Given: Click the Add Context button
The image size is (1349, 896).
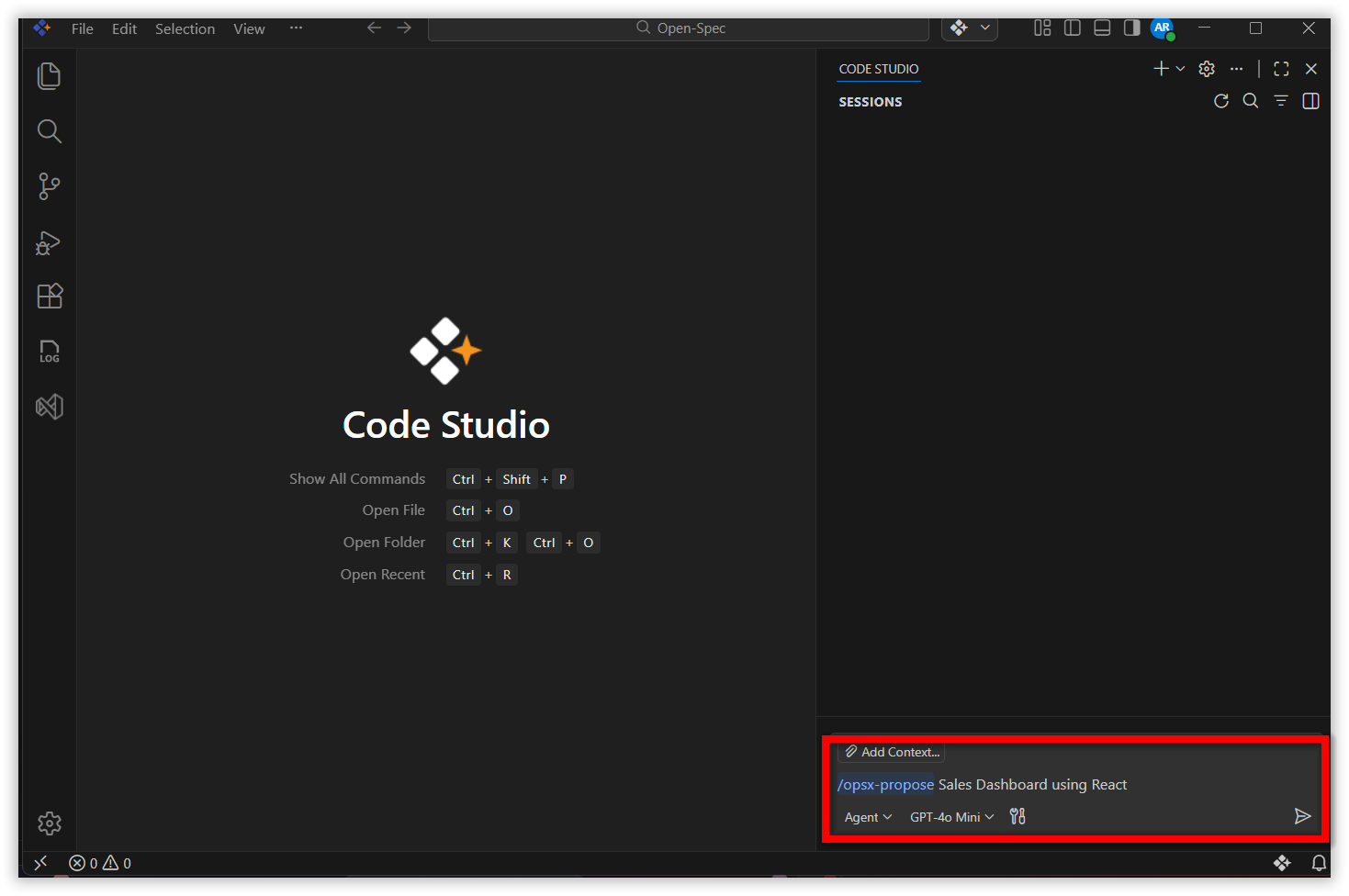Looking at the screenshot, I should coord(892,752).
